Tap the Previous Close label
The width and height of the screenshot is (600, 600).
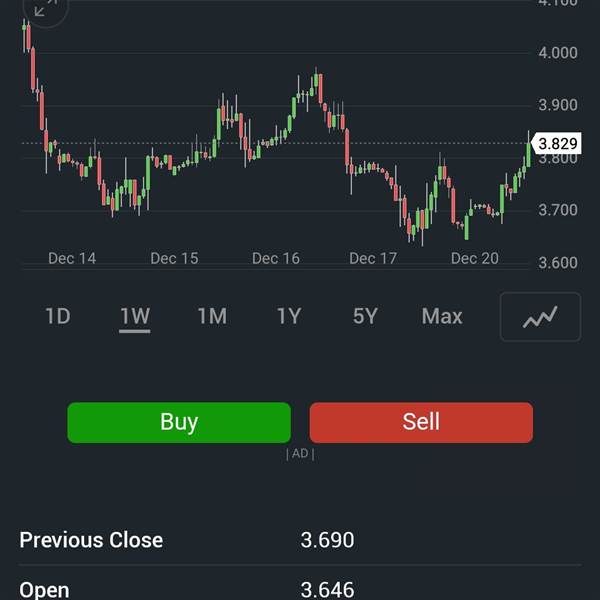tap(91, 540)
